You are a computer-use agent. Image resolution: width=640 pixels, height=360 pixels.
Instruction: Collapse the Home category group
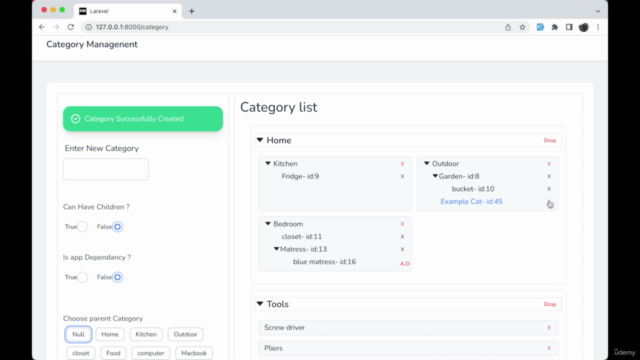(260, 140)
